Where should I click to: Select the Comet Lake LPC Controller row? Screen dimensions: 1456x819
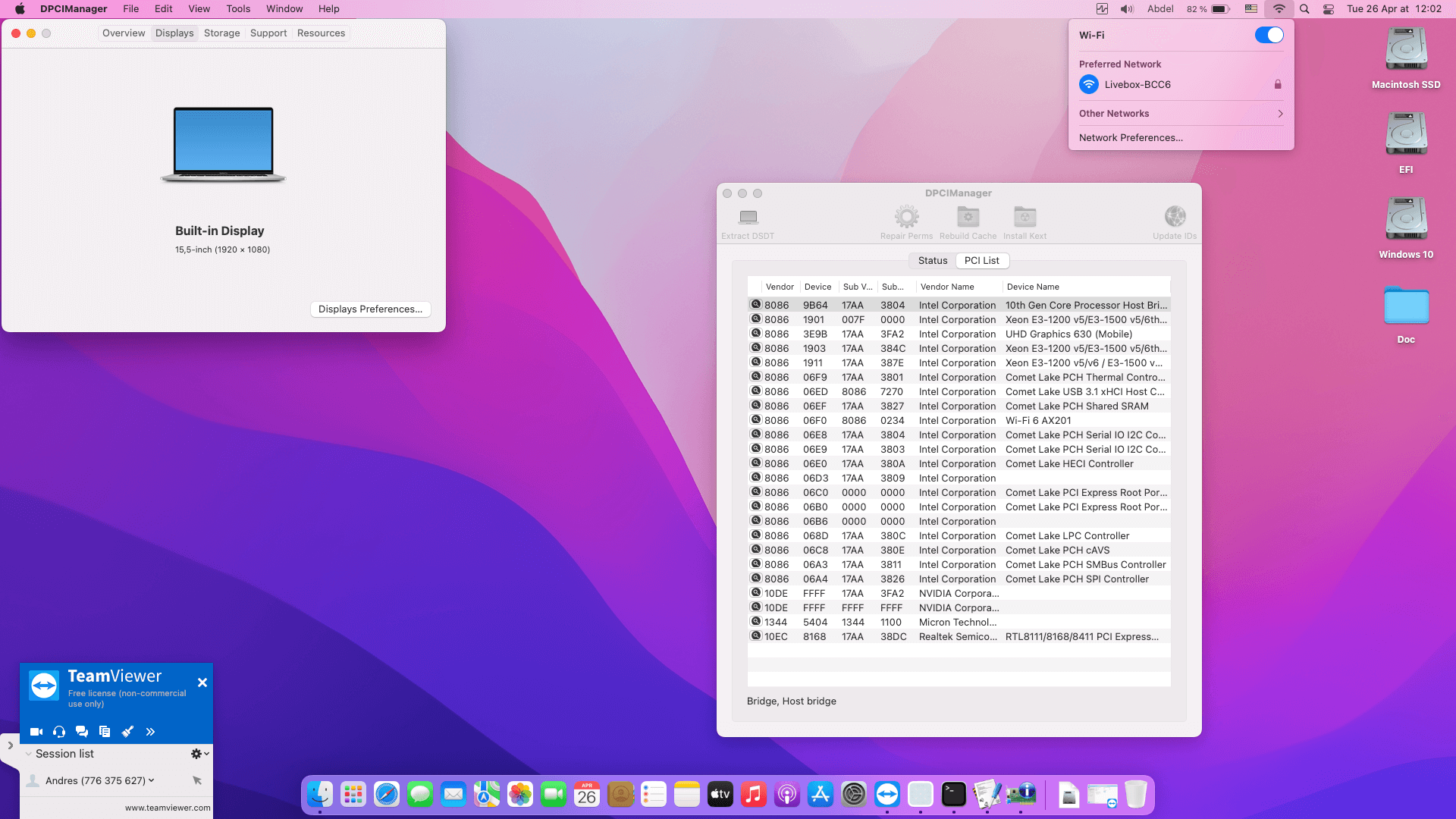click(x=959, y=535)
